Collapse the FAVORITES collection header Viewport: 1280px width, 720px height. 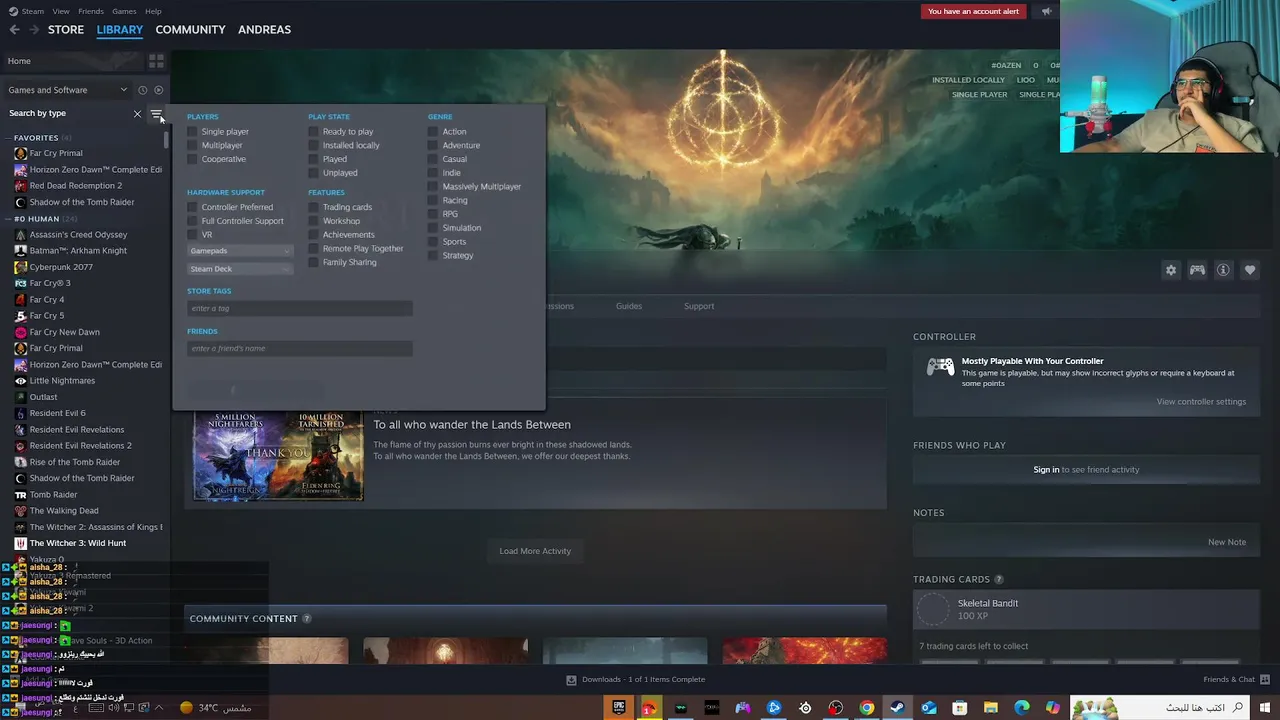(x=37, y=138)
